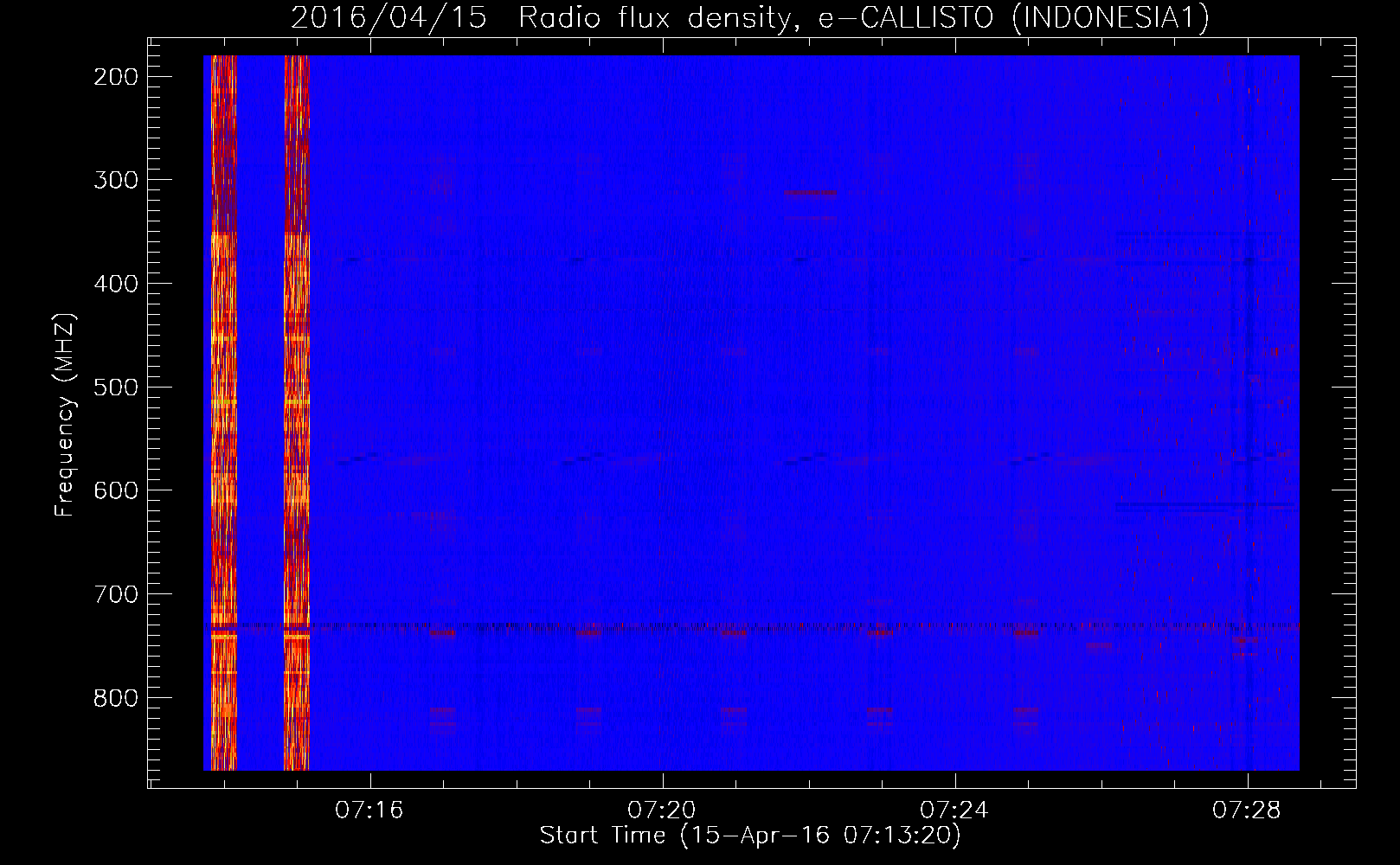Click the Start Time axis title
1400x865 pixels.
point(750,836)
